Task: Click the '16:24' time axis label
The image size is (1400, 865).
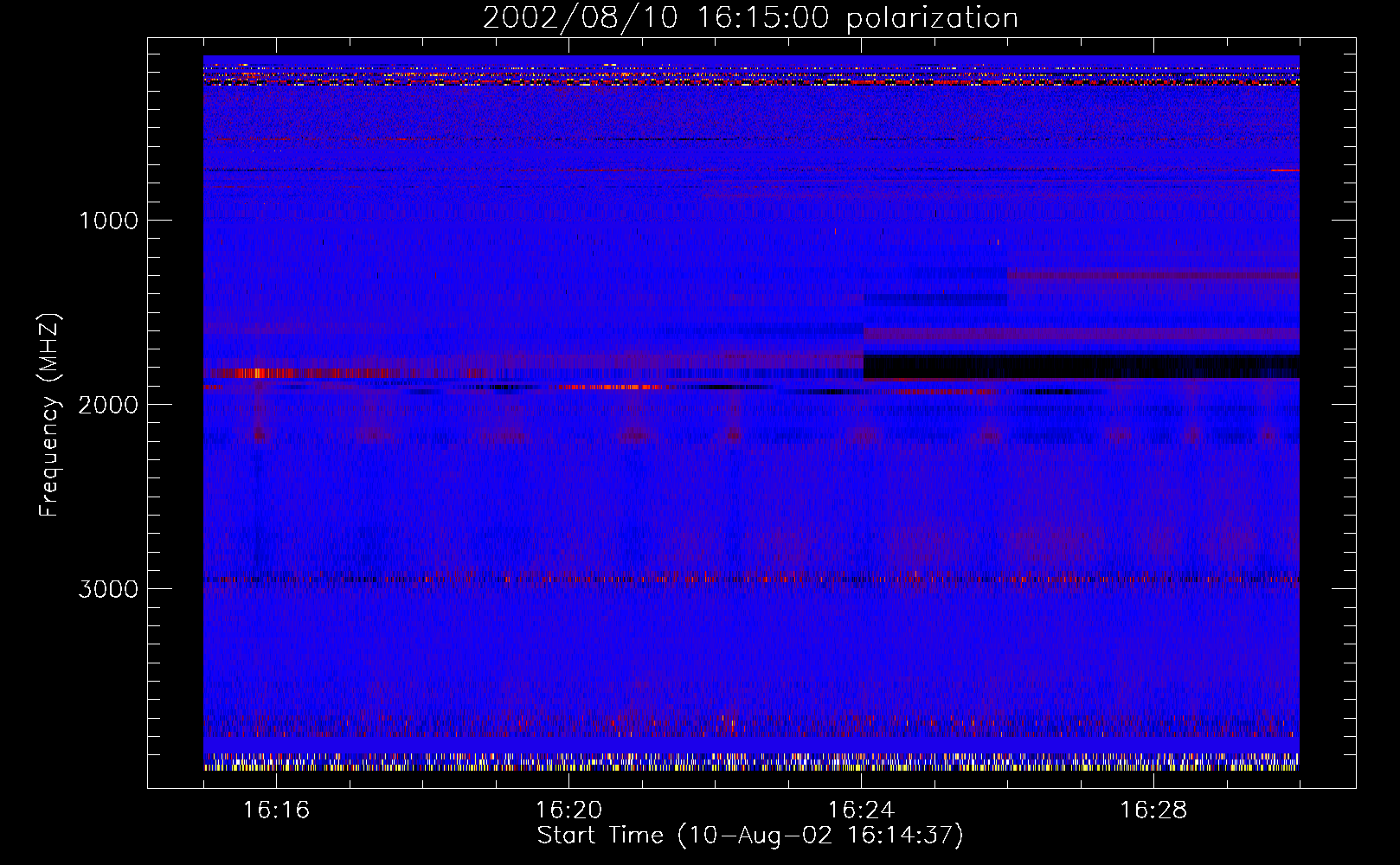Action: [861, 811]
